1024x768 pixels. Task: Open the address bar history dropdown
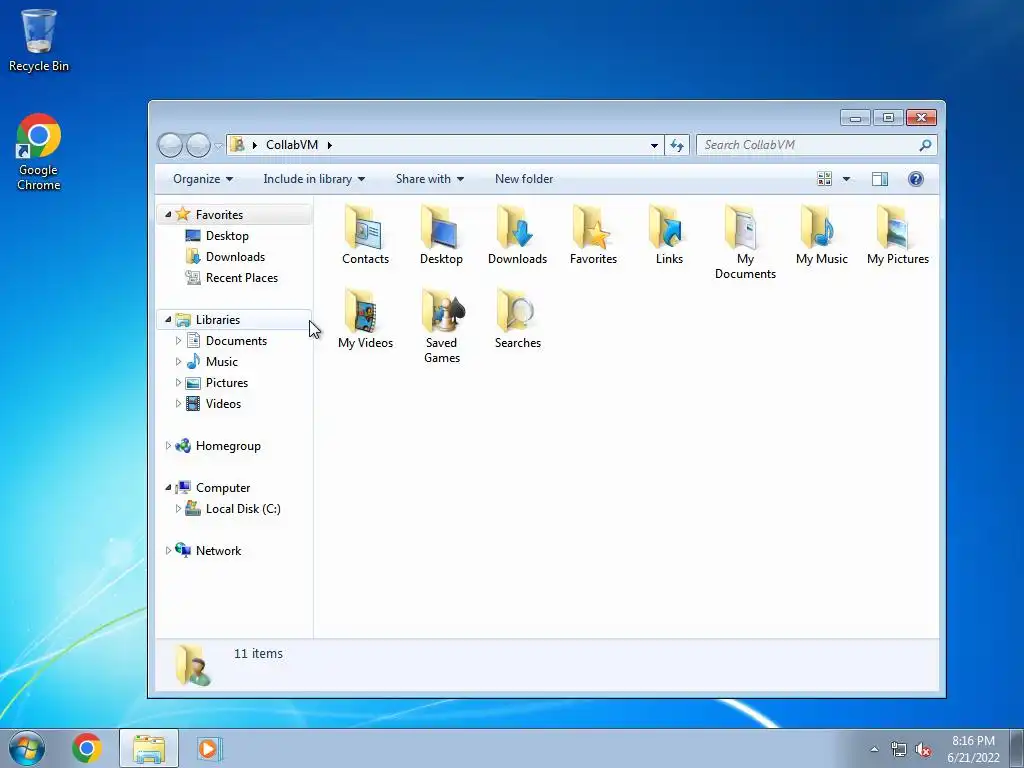pyautogui.click(x=654, y=145)
